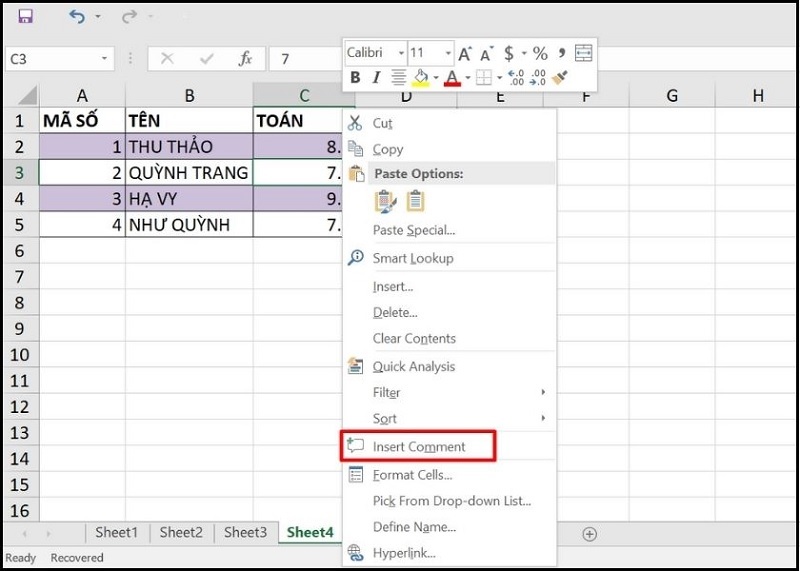Click cell B5 containing NHƯ QUỲNH
This screenshot has height=571, width=800.
pyautogui.click(x=189, y=225)
